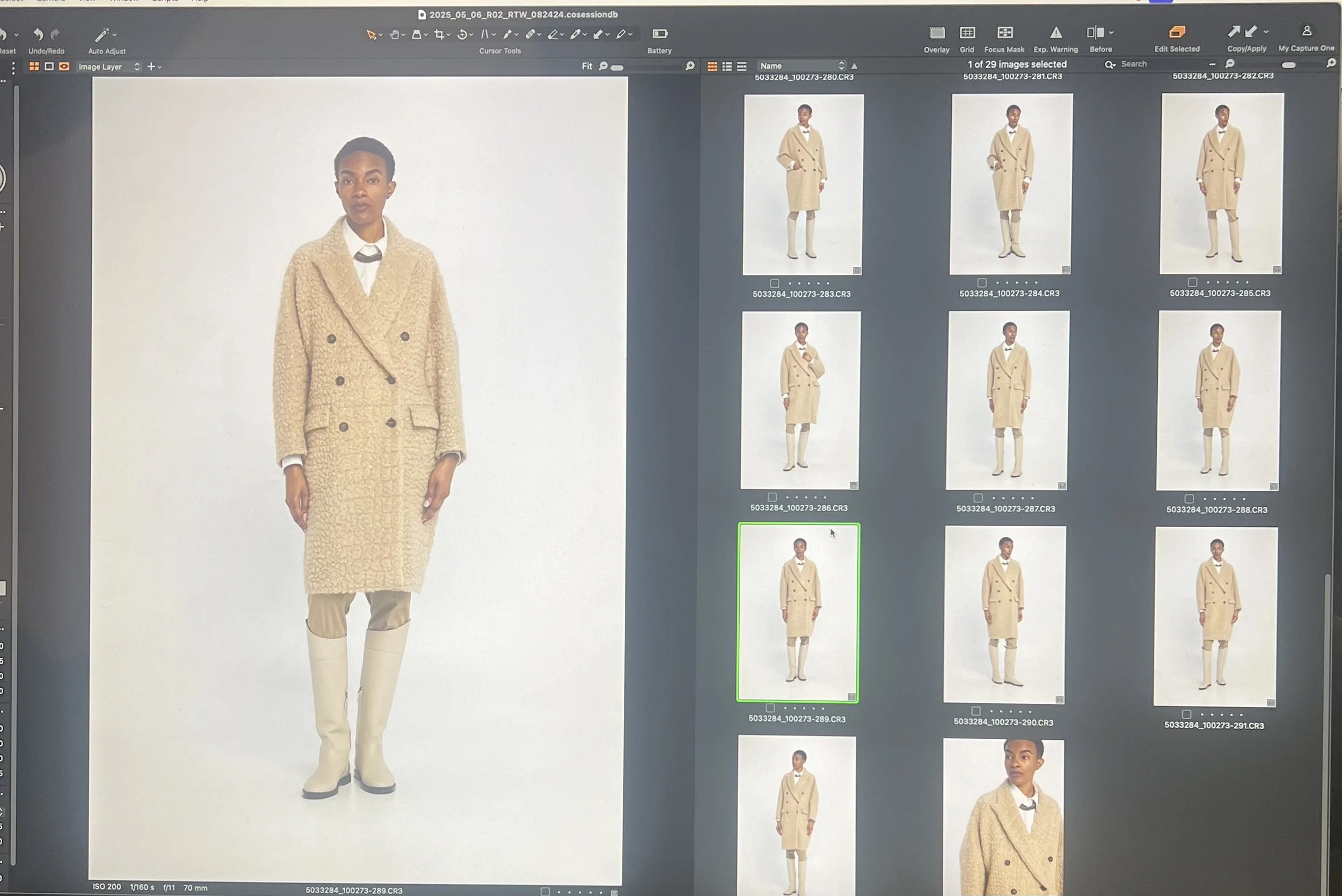Click the Copy adjustments up-arrow icon

coord(1234,32)
